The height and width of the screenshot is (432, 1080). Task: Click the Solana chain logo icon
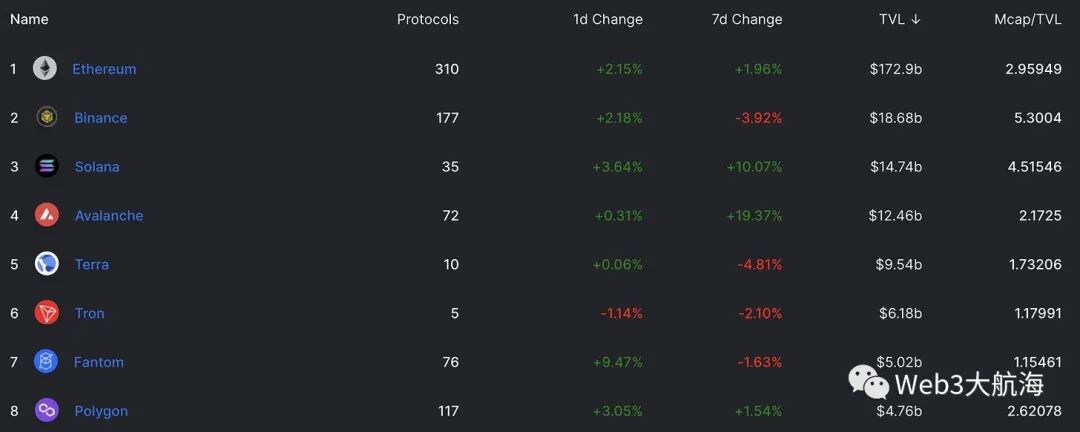pyautogui.click(x=47, y=166)
